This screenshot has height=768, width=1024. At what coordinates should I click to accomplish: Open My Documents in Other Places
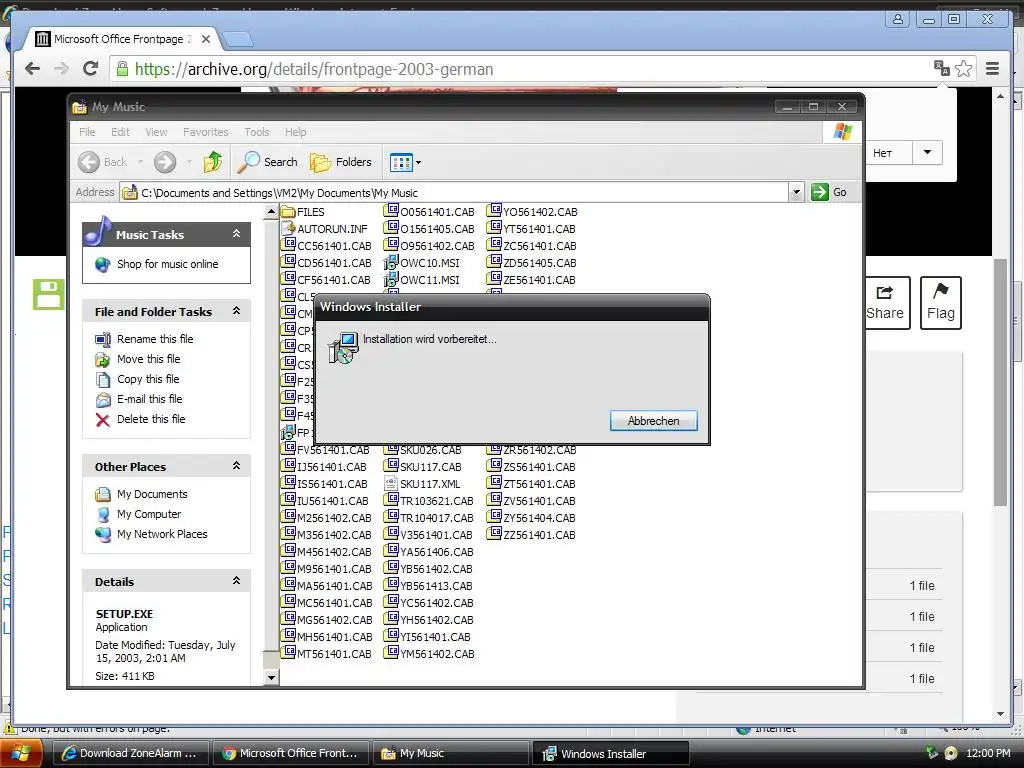pyautogui.click(x=152, y=494)
